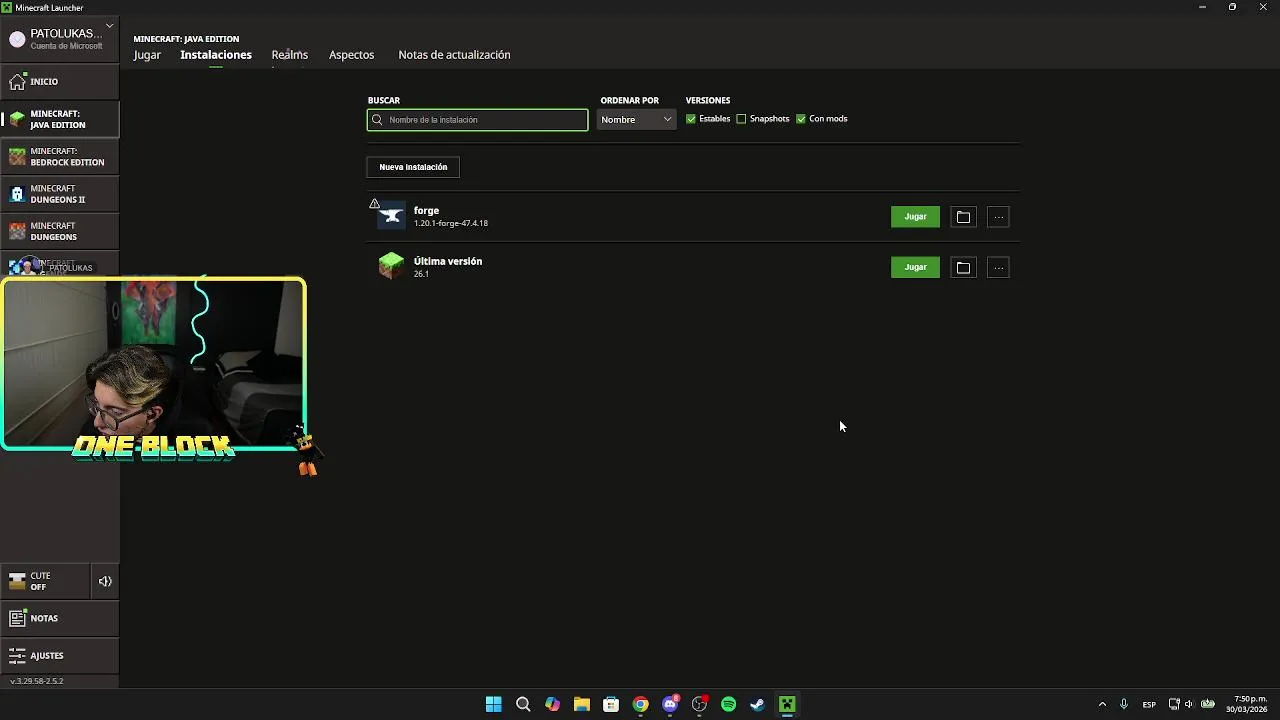1280x720 pixels.
Task: Open File Explorer from the taskbar
Action: pyautogui.click(x=581, y=704)
